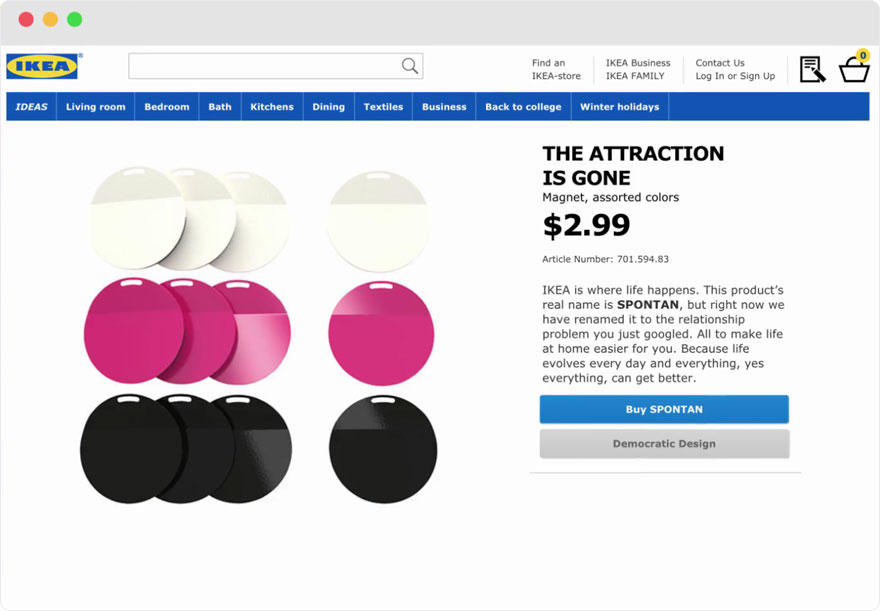This screenshot has height=611, width=880.
Task: Open the Back to college section
Action: (523, 107)
